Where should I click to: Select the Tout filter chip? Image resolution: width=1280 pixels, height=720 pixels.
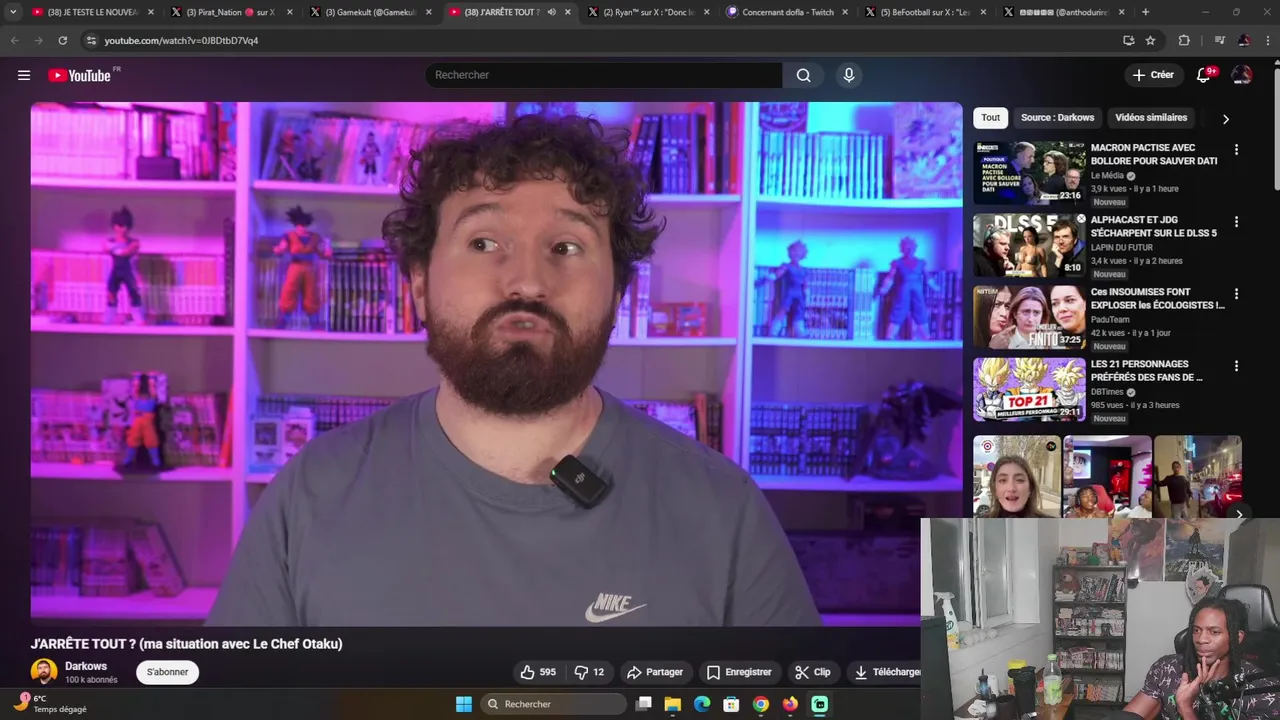click(x=990, y=118)
